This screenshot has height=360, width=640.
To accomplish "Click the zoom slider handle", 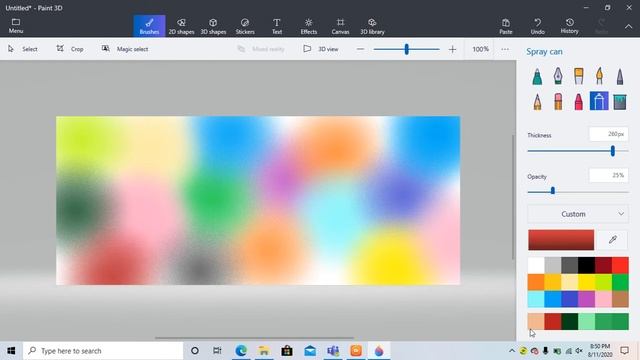I will coord(407,49).
